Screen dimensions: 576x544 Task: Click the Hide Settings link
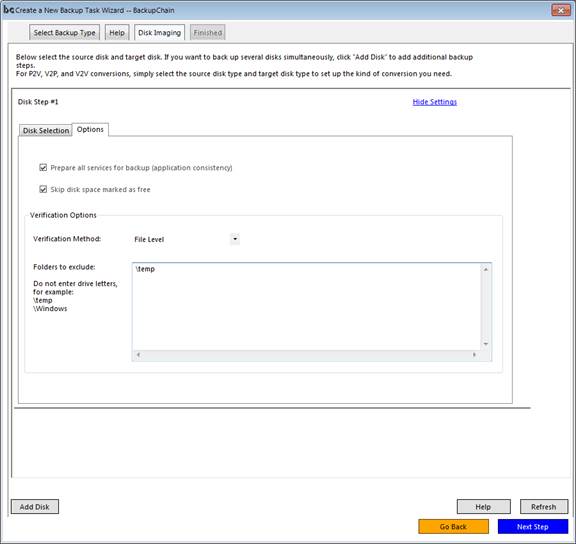tap(435, 102)
